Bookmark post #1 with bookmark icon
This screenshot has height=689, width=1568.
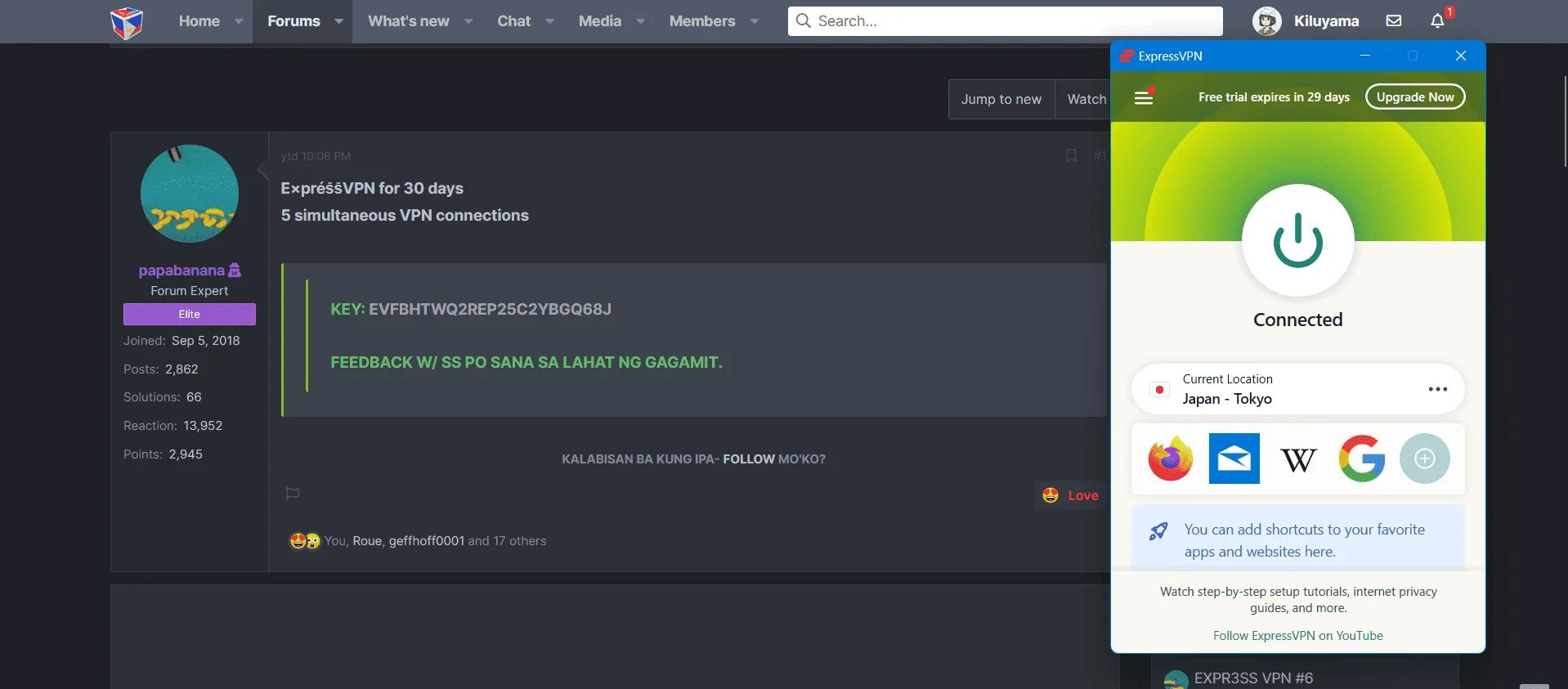pyautogui.click(x=1071, y=155)
